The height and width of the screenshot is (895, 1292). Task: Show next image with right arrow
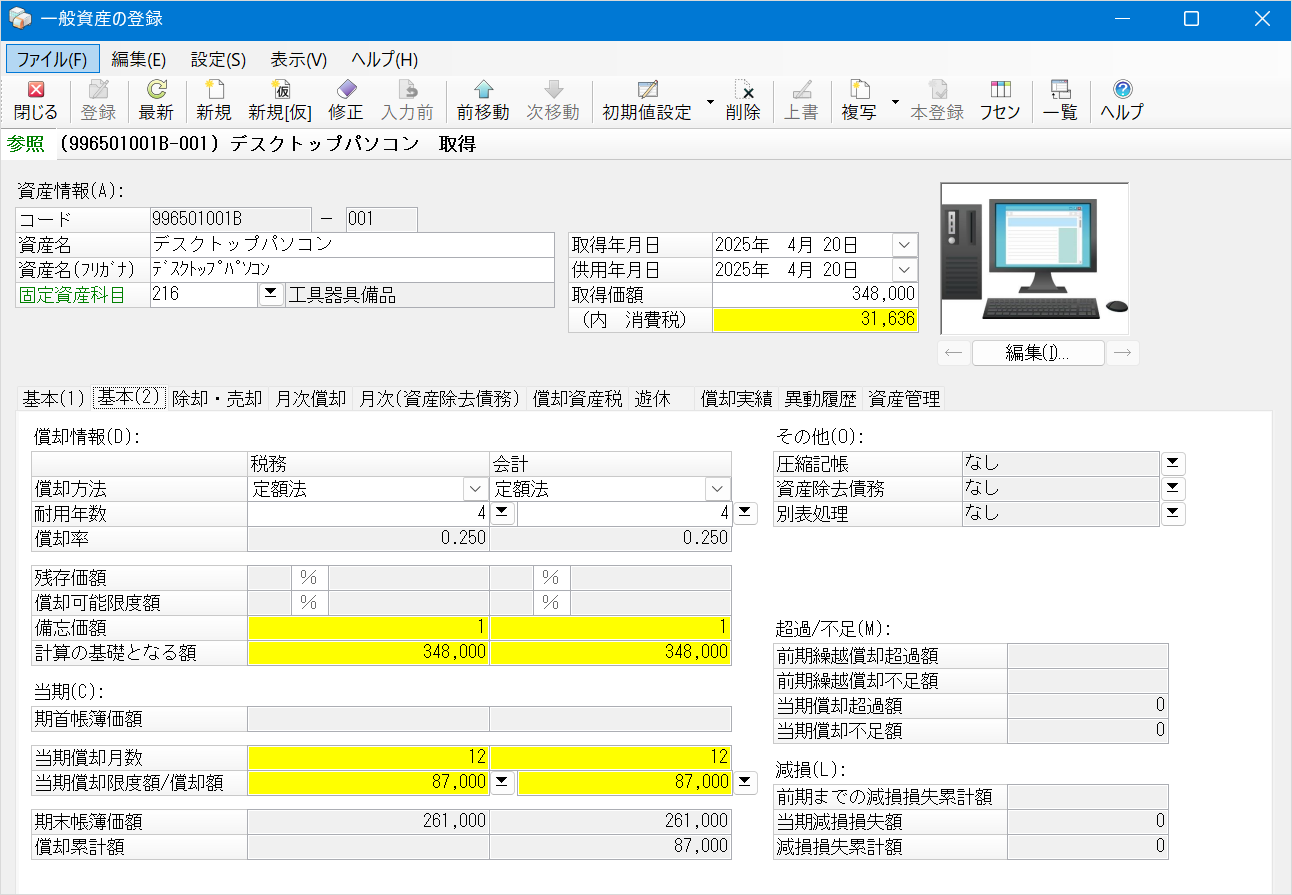(x=1124, y=352)
